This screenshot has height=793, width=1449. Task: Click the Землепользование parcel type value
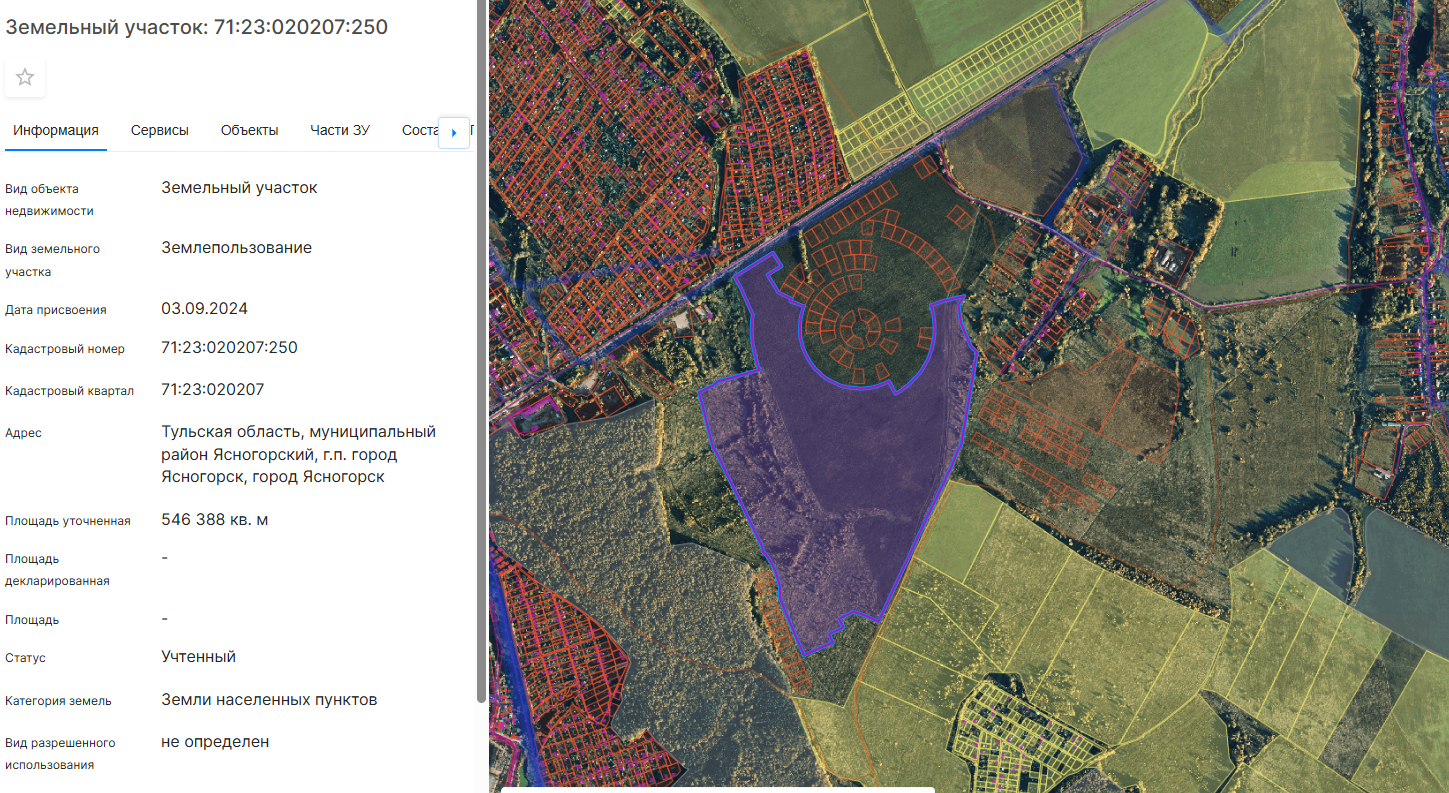[236, 248]
